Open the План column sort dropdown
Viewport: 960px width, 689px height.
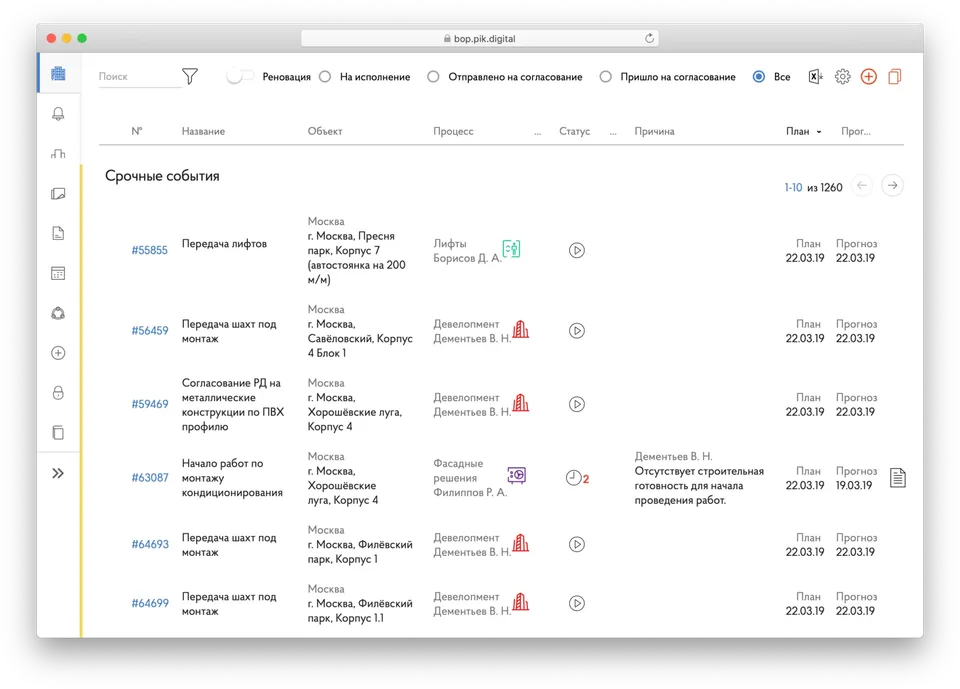pos(806,131)
